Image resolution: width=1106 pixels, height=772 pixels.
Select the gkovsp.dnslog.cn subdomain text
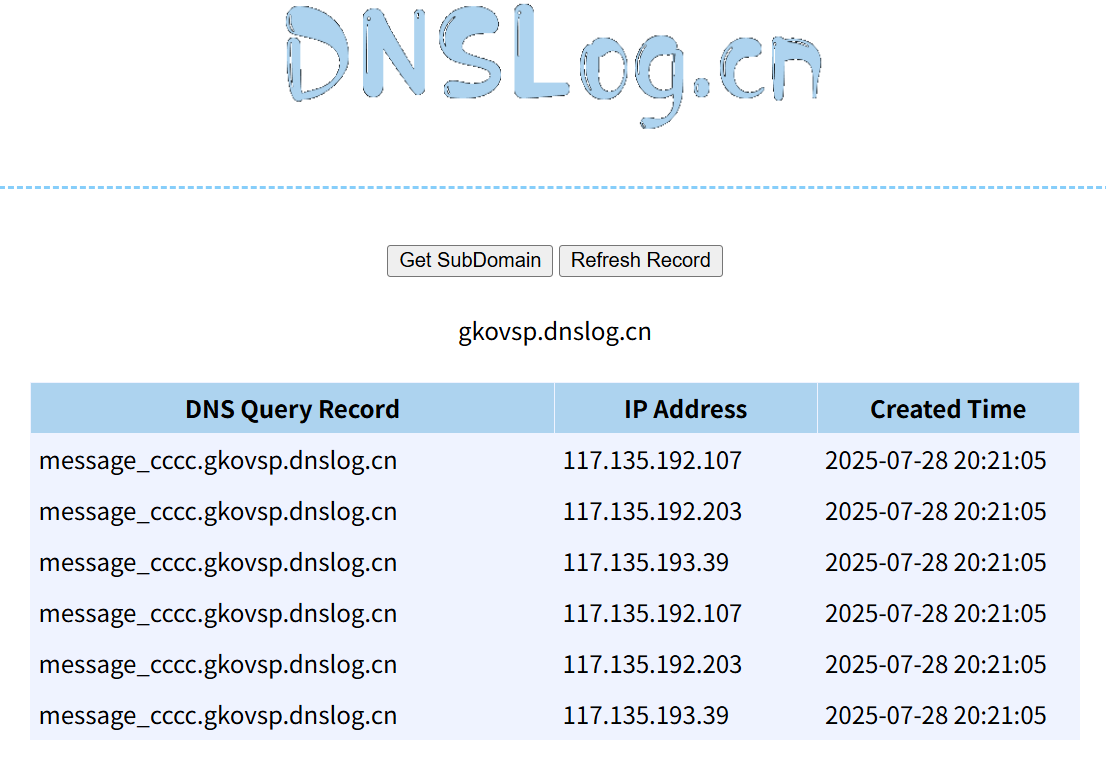554,332
